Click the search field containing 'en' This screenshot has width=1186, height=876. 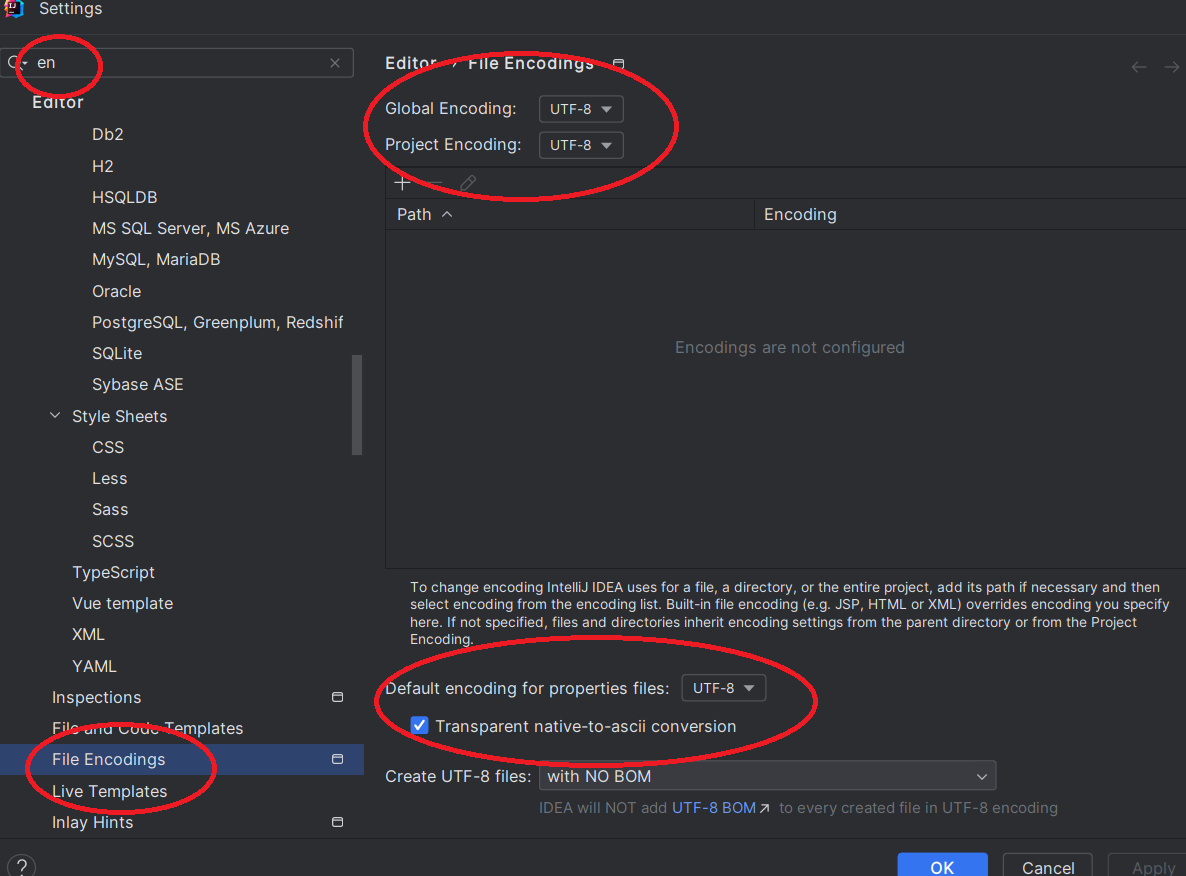[x=178, y=63]
